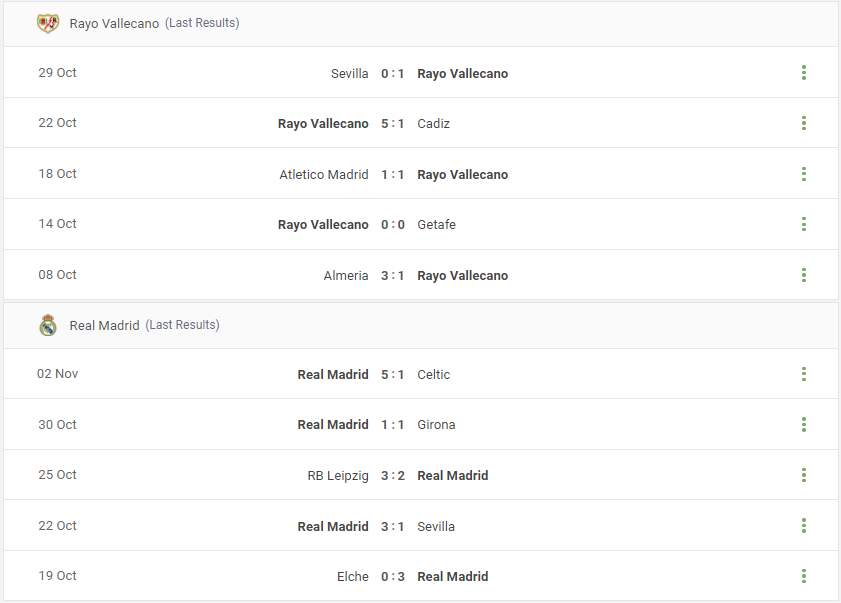This screenshot has width=841, height=603.
Task: Click the Rayo Vallecano club crest icon
Action: 48,23
